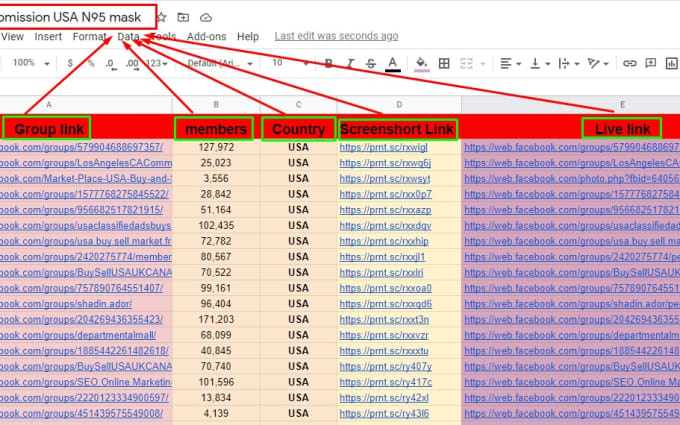
Task: Open the vertical align dropdown
Action: 540,64
